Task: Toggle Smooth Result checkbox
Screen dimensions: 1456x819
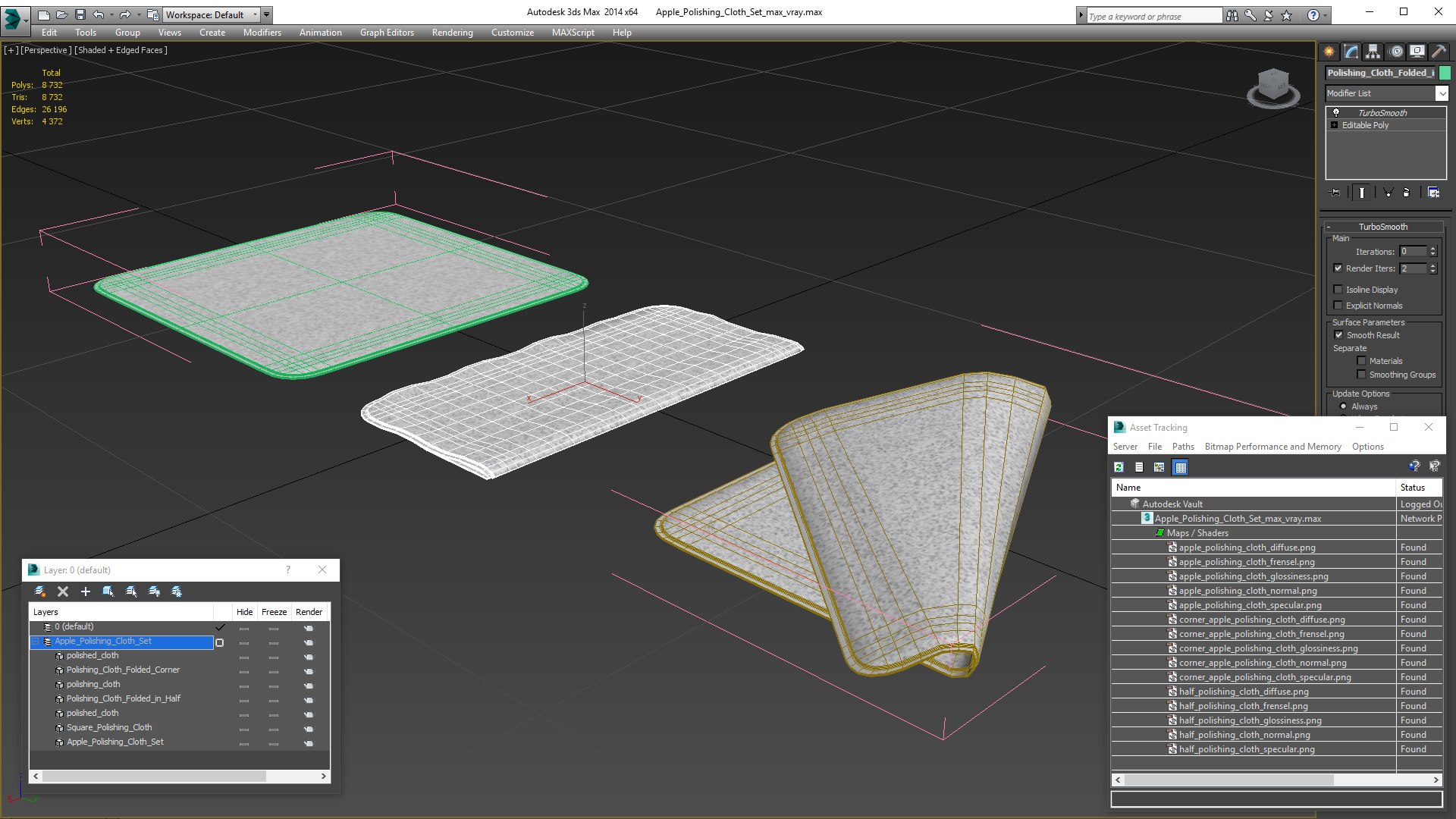Action: [1339, 335]
